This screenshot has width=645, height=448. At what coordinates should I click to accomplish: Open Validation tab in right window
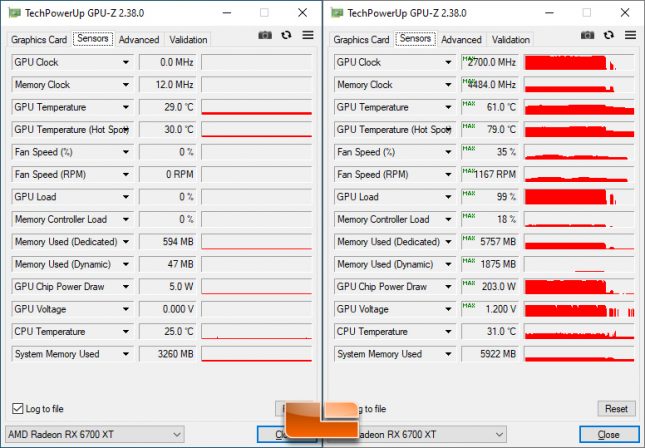(x=511, y=39)
